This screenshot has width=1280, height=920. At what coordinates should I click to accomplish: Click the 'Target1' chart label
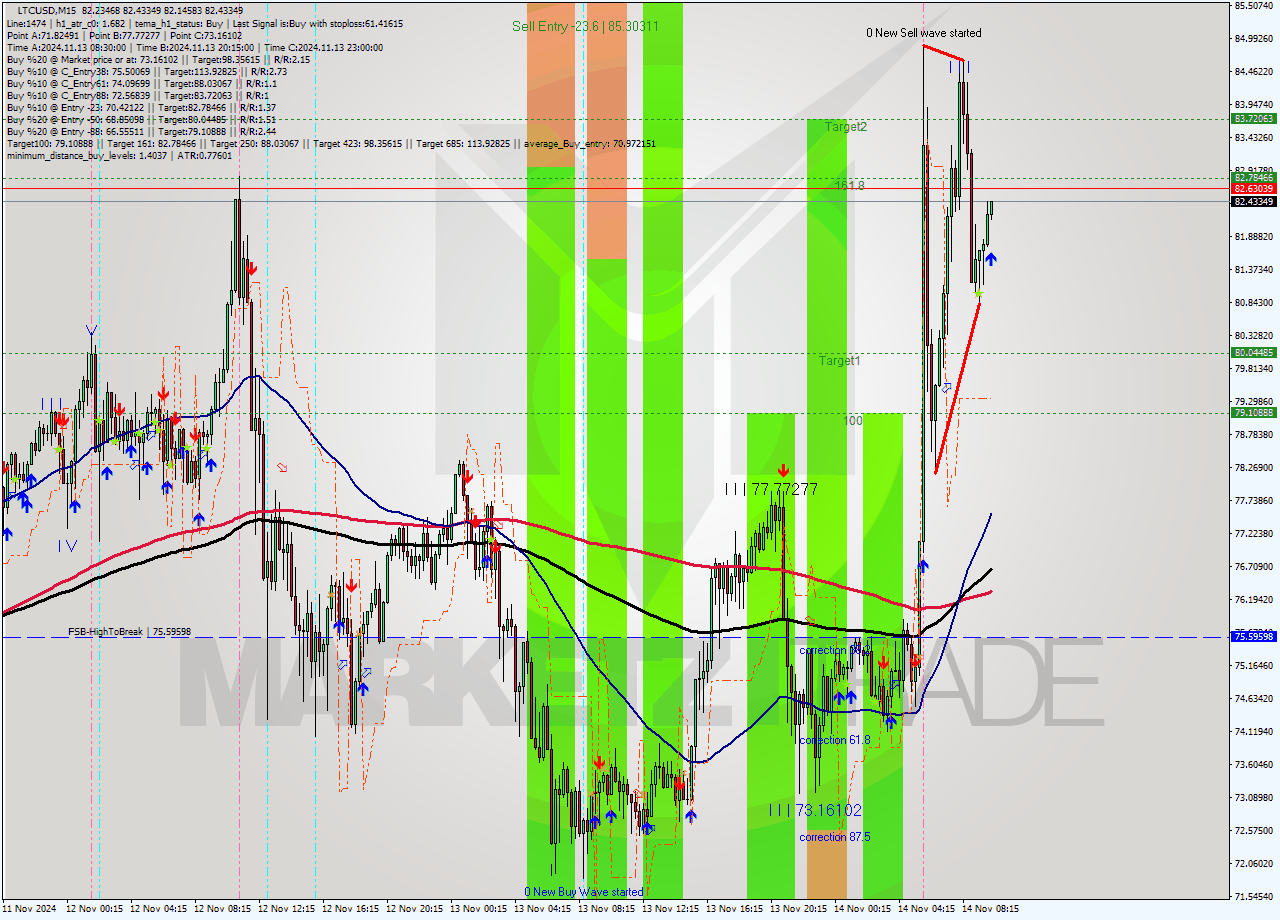(839, 361)
